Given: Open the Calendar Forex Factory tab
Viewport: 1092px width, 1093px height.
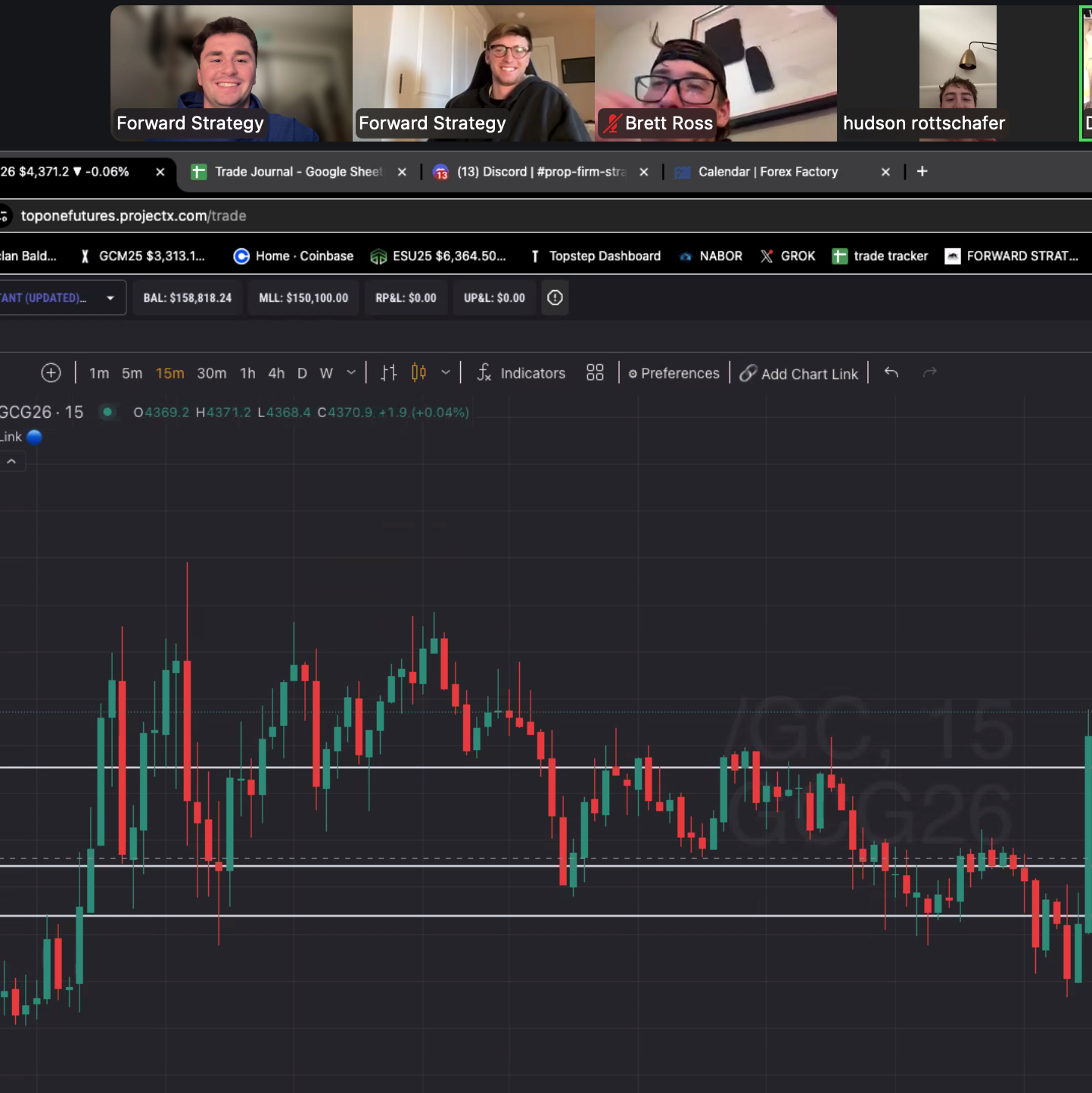Looking at the screenshot, I should point(767,172).
